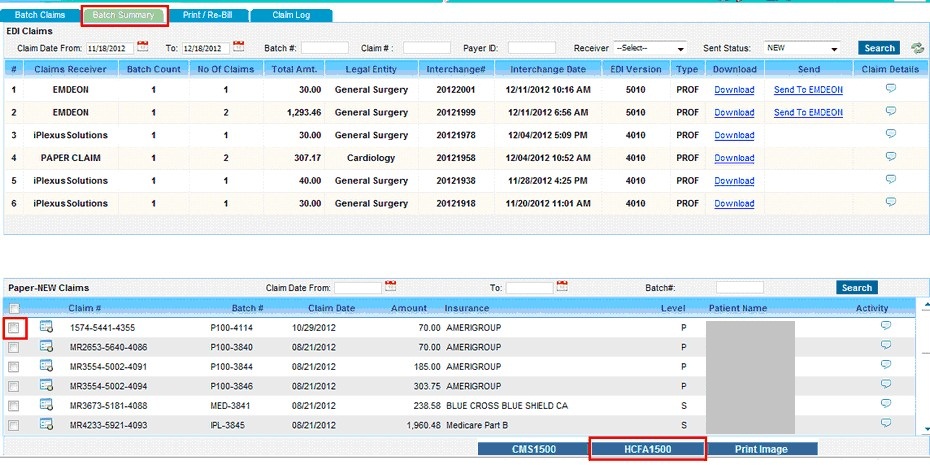Download the PAPER CLAIM batch 20121958

(734, 158)
